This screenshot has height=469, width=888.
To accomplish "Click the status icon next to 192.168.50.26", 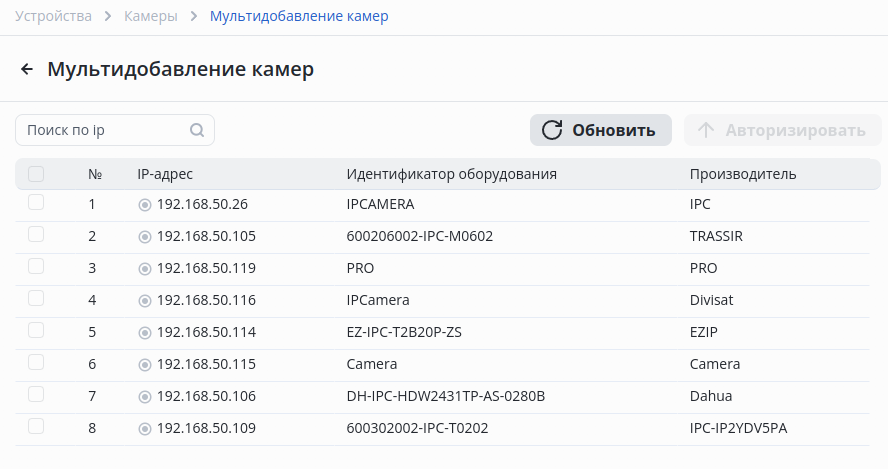I will pyautogui.click(x=145, y=205).
